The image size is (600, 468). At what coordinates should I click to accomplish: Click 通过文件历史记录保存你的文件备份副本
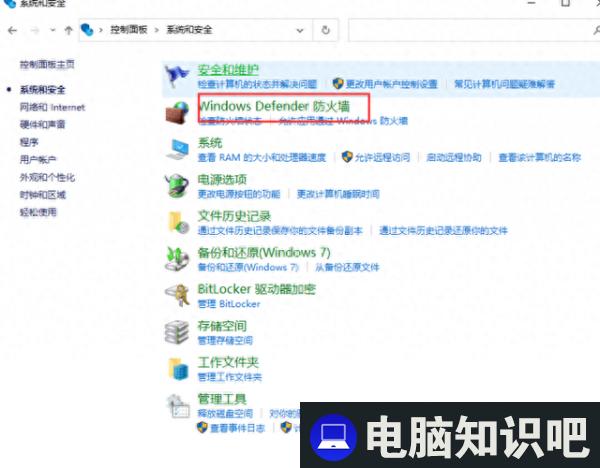tap(280, 230)
